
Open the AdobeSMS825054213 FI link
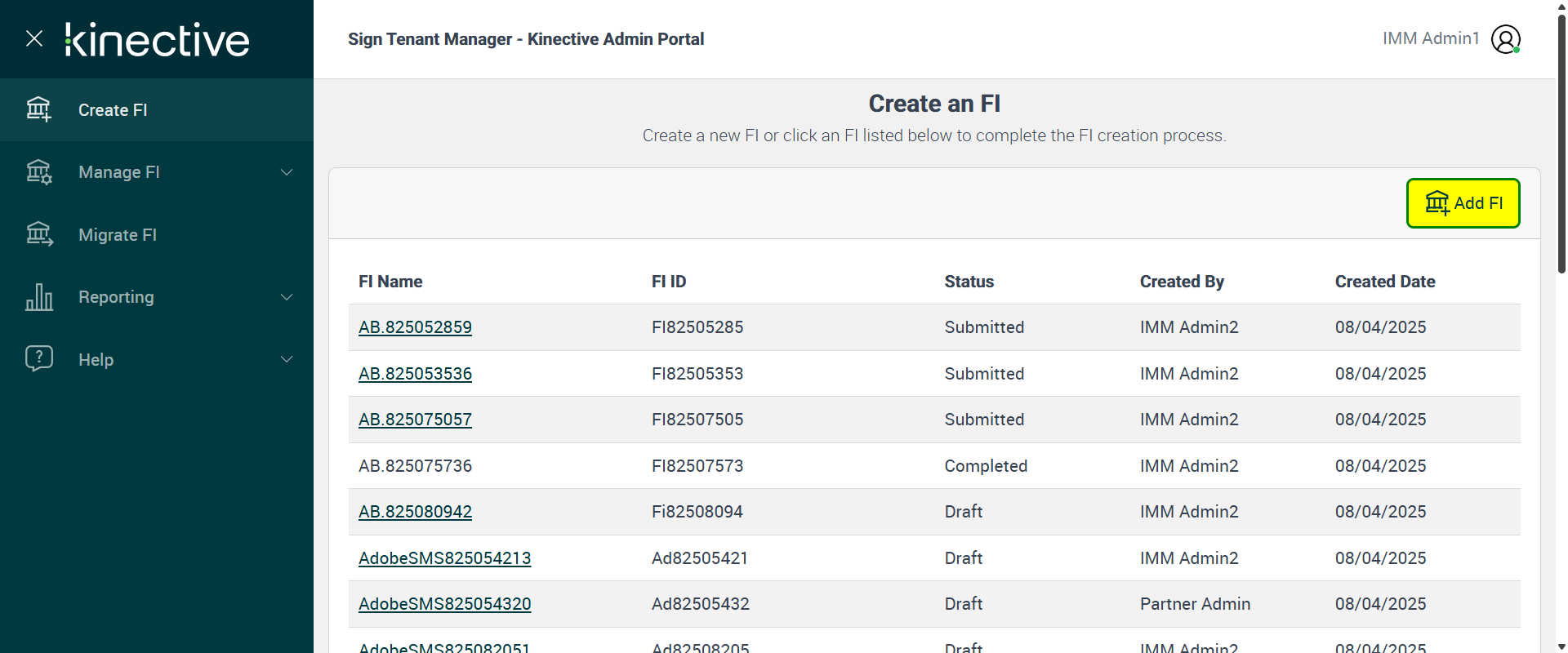click(444, 558)
